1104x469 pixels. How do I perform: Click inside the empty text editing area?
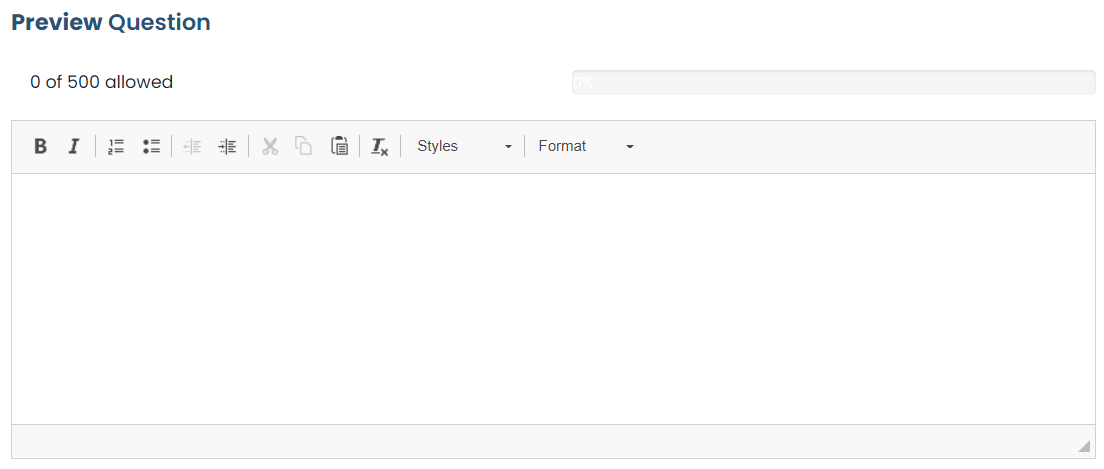pos(553,299)
